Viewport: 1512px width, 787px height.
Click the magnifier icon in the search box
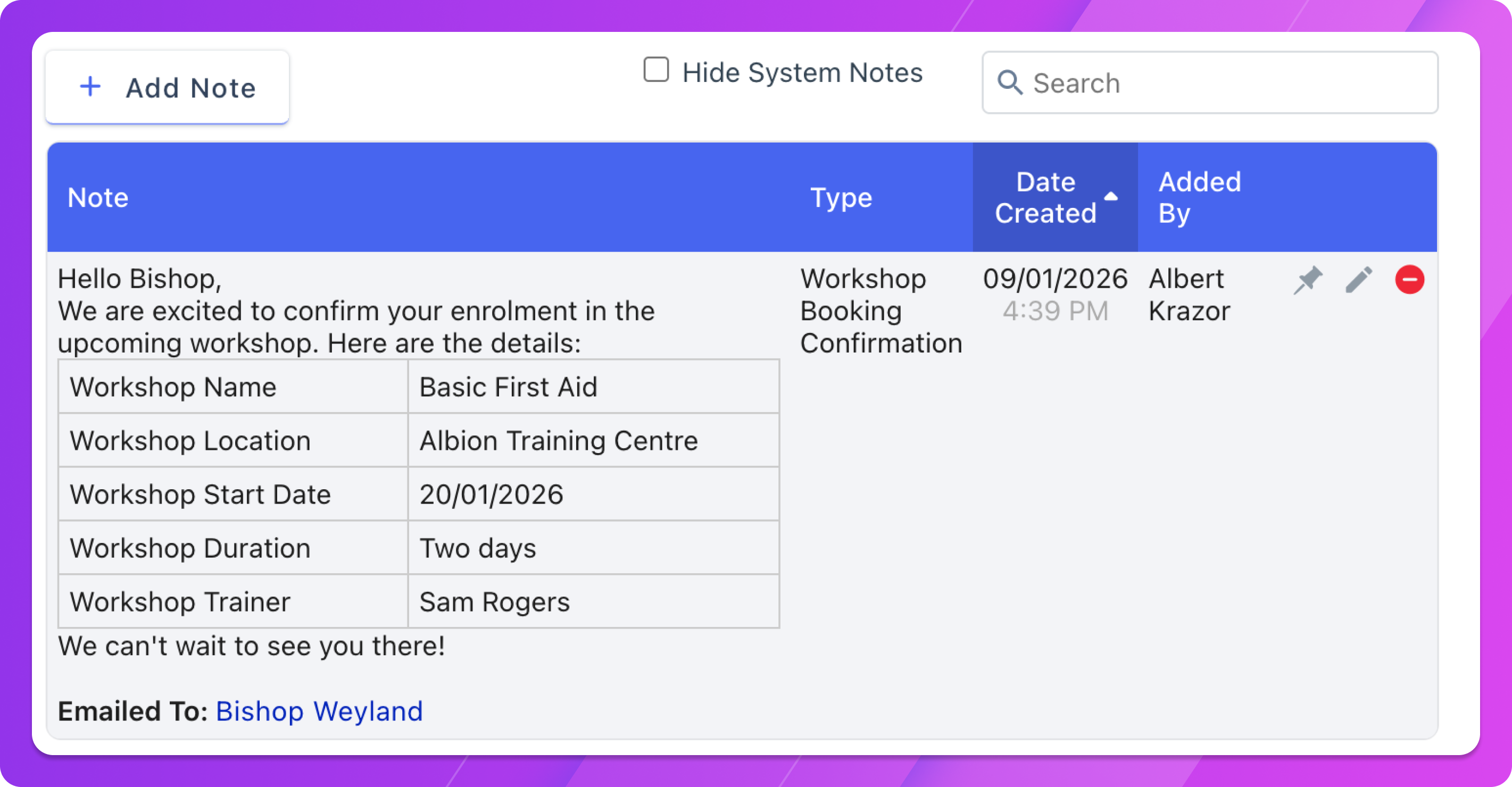pos(1010,83)
